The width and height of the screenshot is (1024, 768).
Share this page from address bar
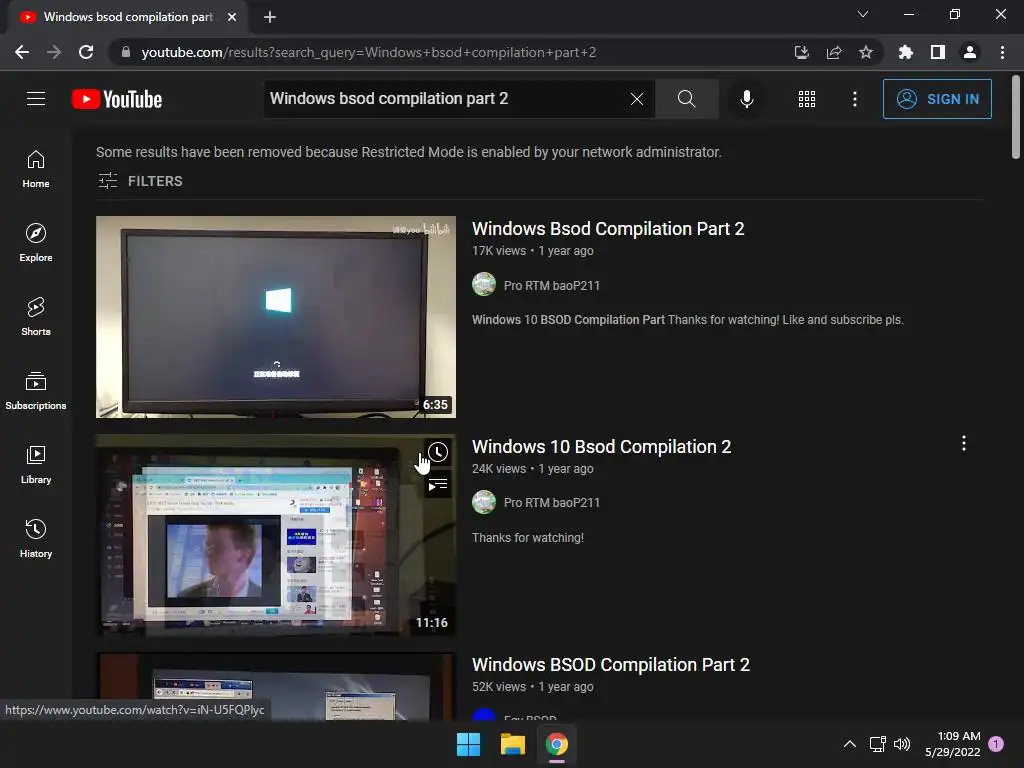coord(833,52)
